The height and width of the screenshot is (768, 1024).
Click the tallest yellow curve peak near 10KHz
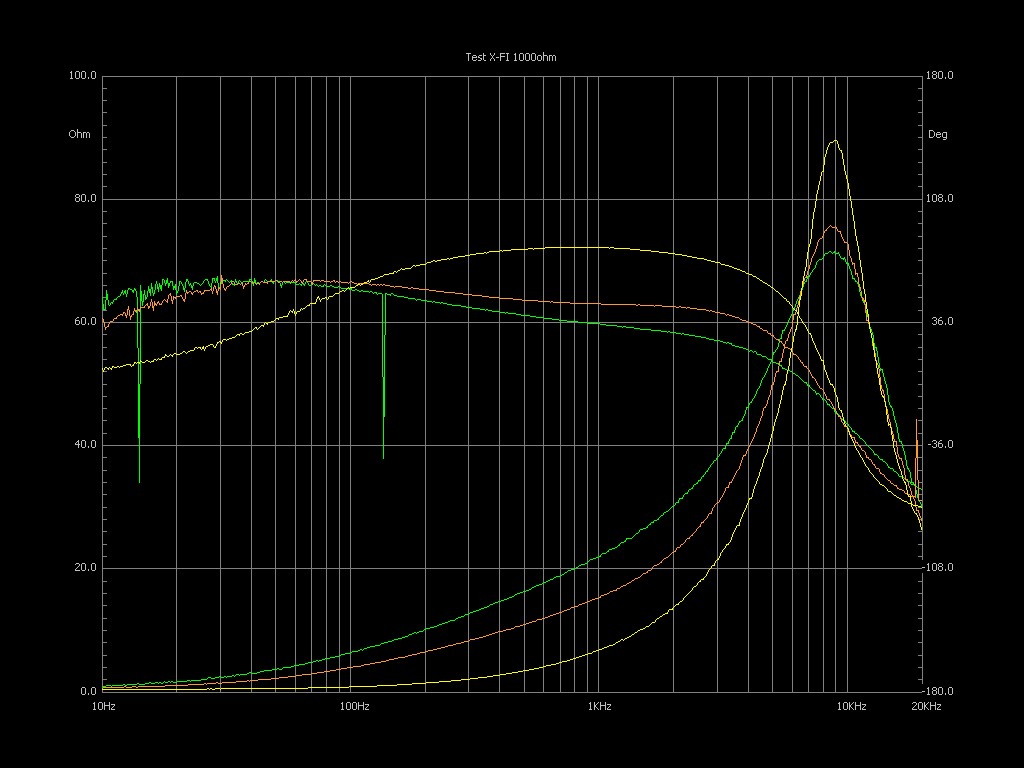[835, 141]
